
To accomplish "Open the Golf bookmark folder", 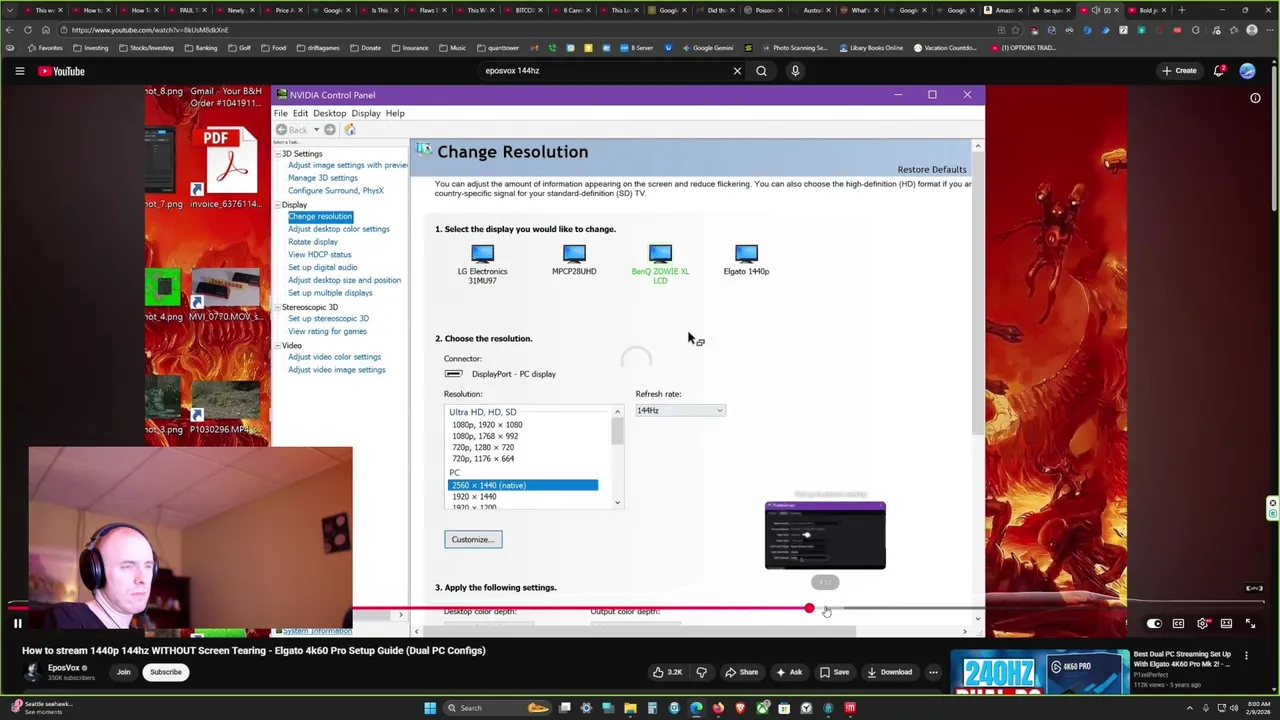I will pos(239,48).
